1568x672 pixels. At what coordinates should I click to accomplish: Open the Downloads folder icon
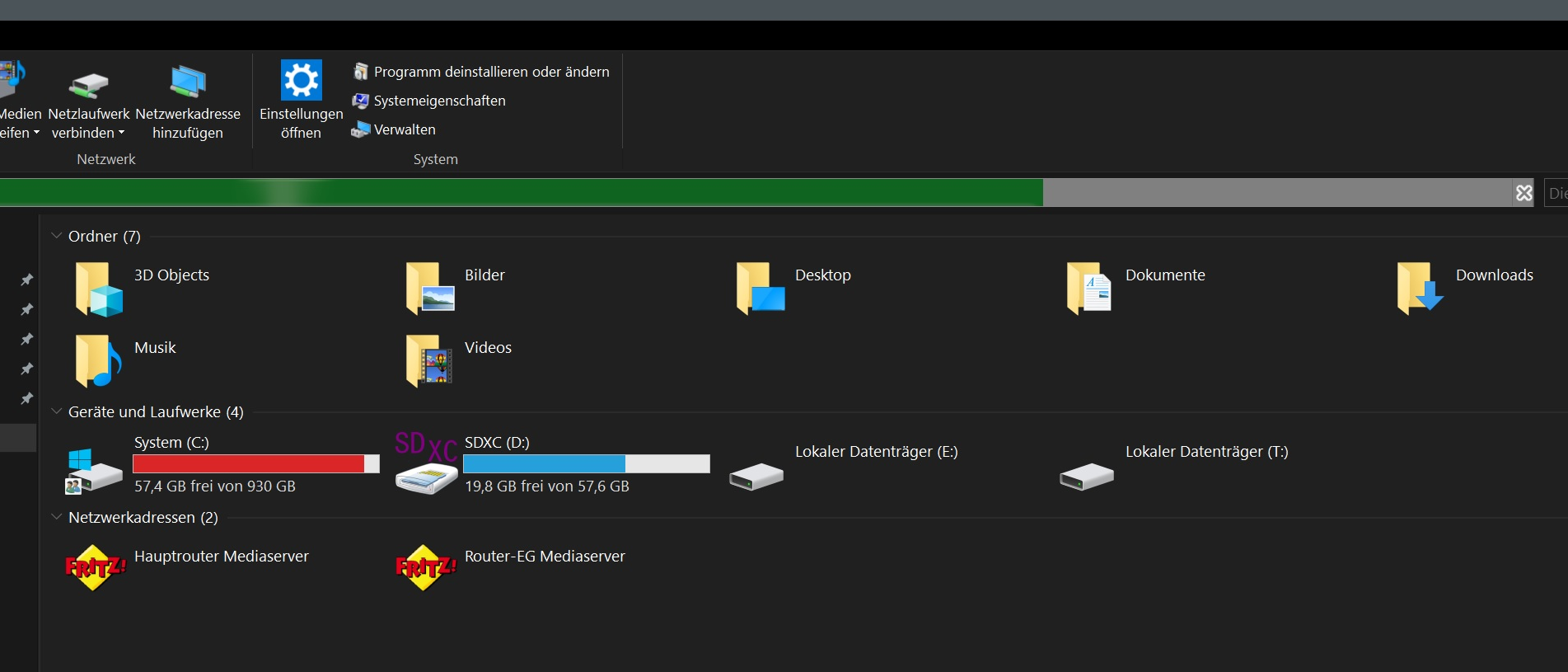[x=1421, y=289]
